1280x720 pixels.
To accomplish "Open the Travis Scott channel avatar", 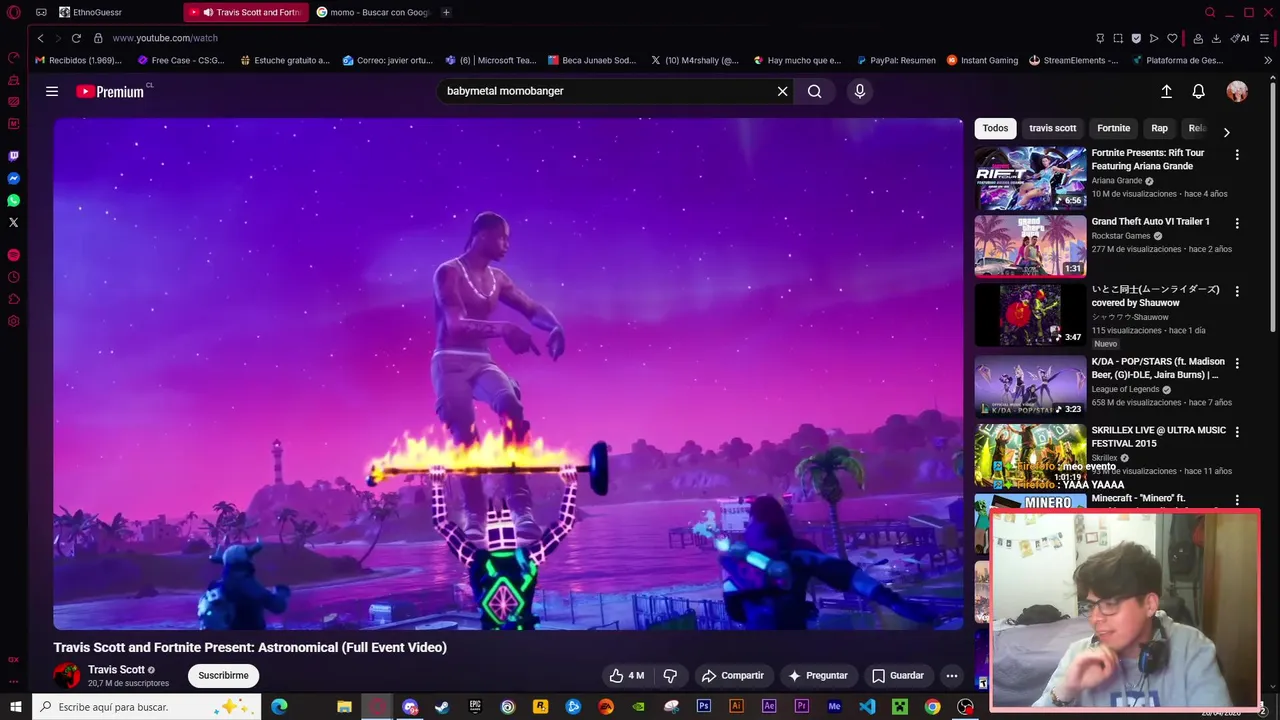I will pos(66,675).
